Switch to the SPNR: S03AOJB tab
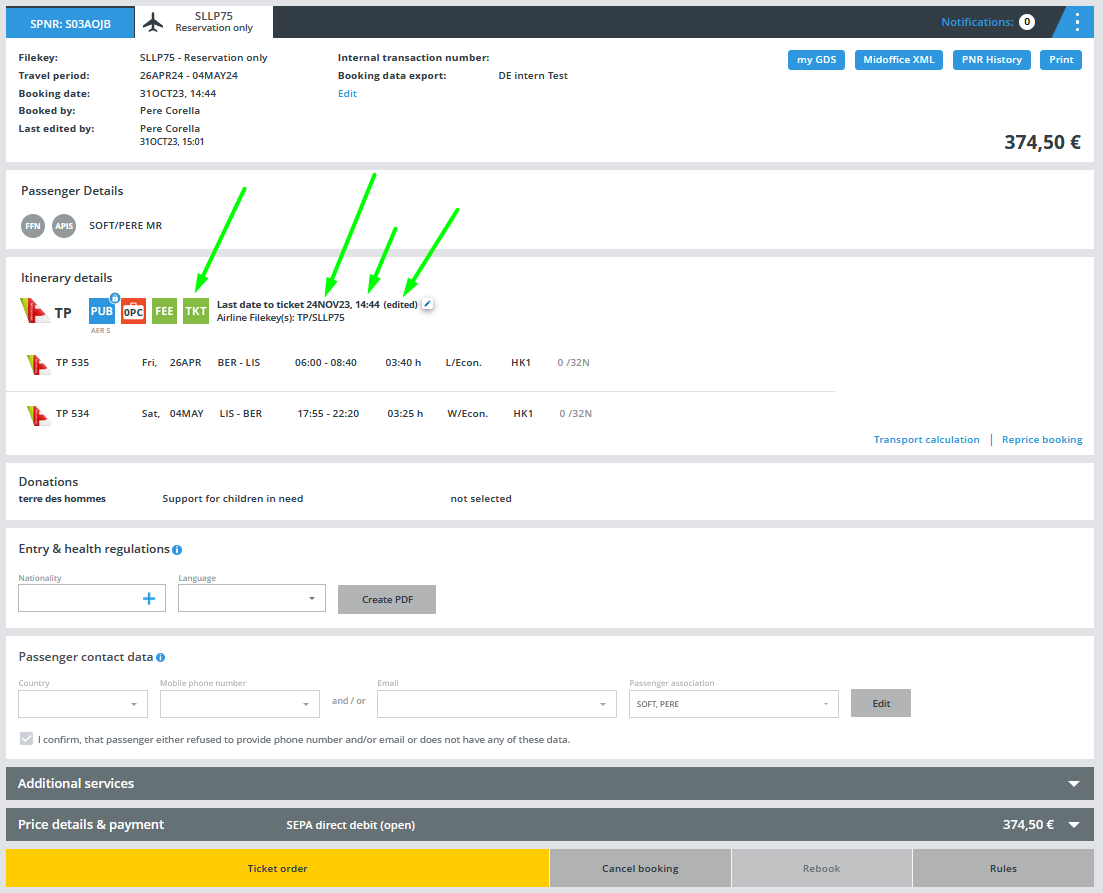1103x893 pixels. coord(70,22)
